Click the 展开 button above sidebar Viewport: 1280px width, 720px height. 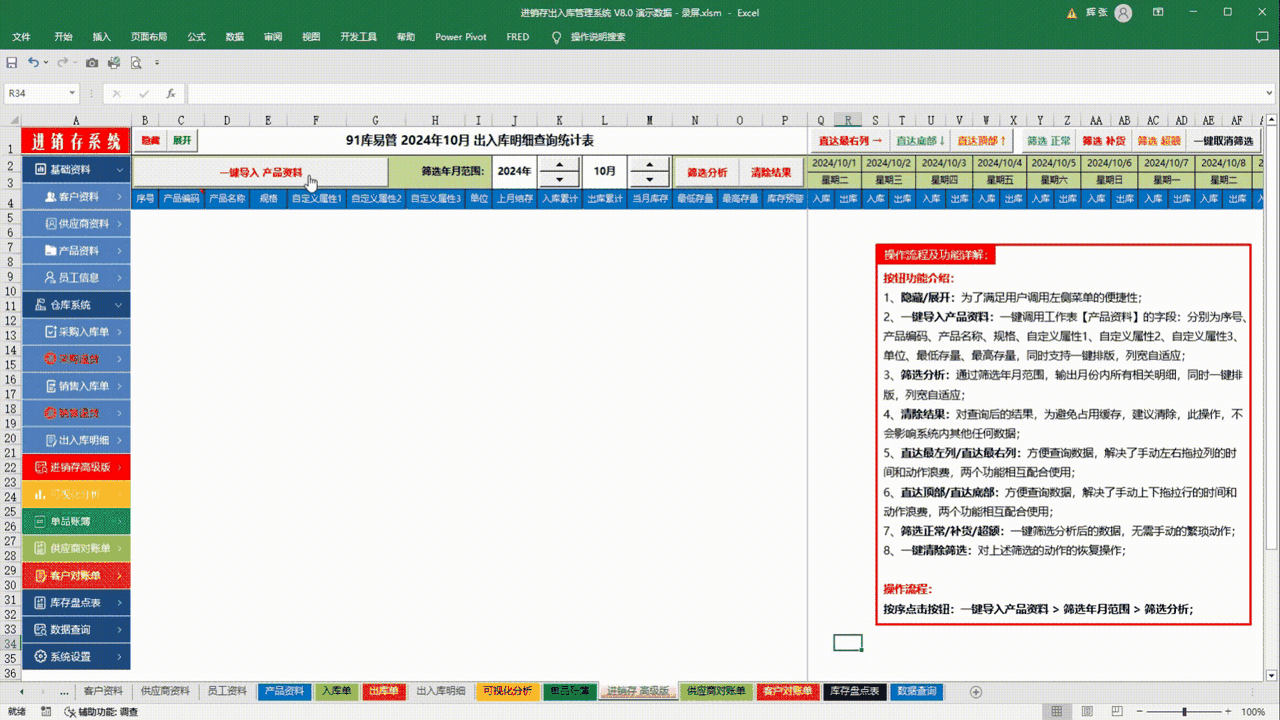coord(181,141)
